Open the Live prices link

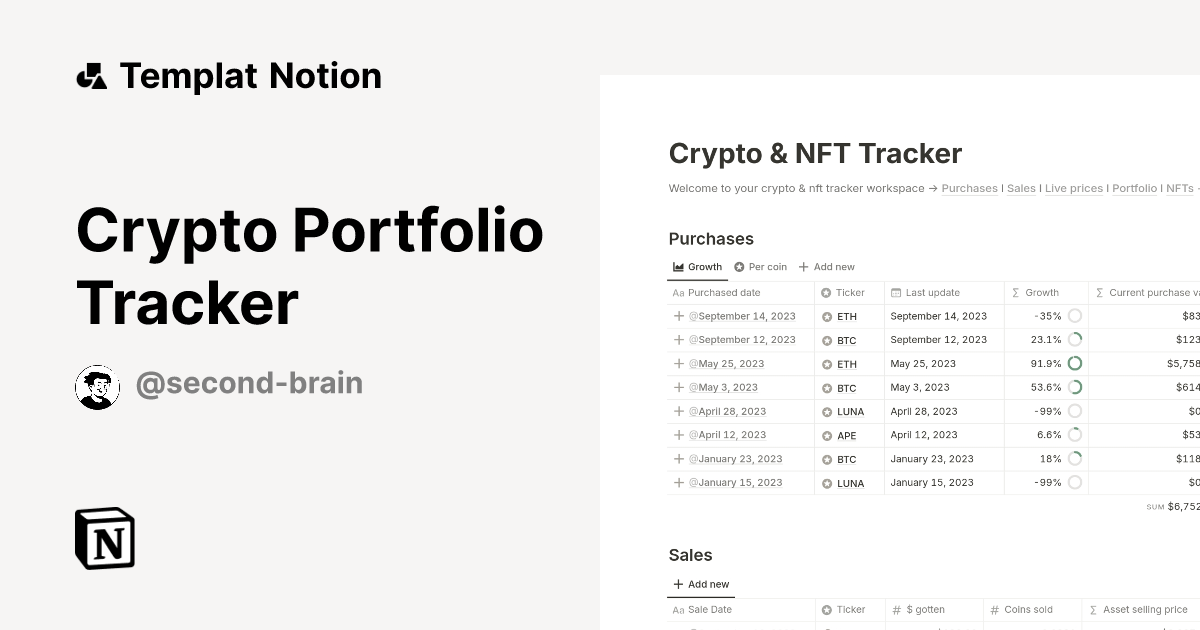coord(1074,188)
